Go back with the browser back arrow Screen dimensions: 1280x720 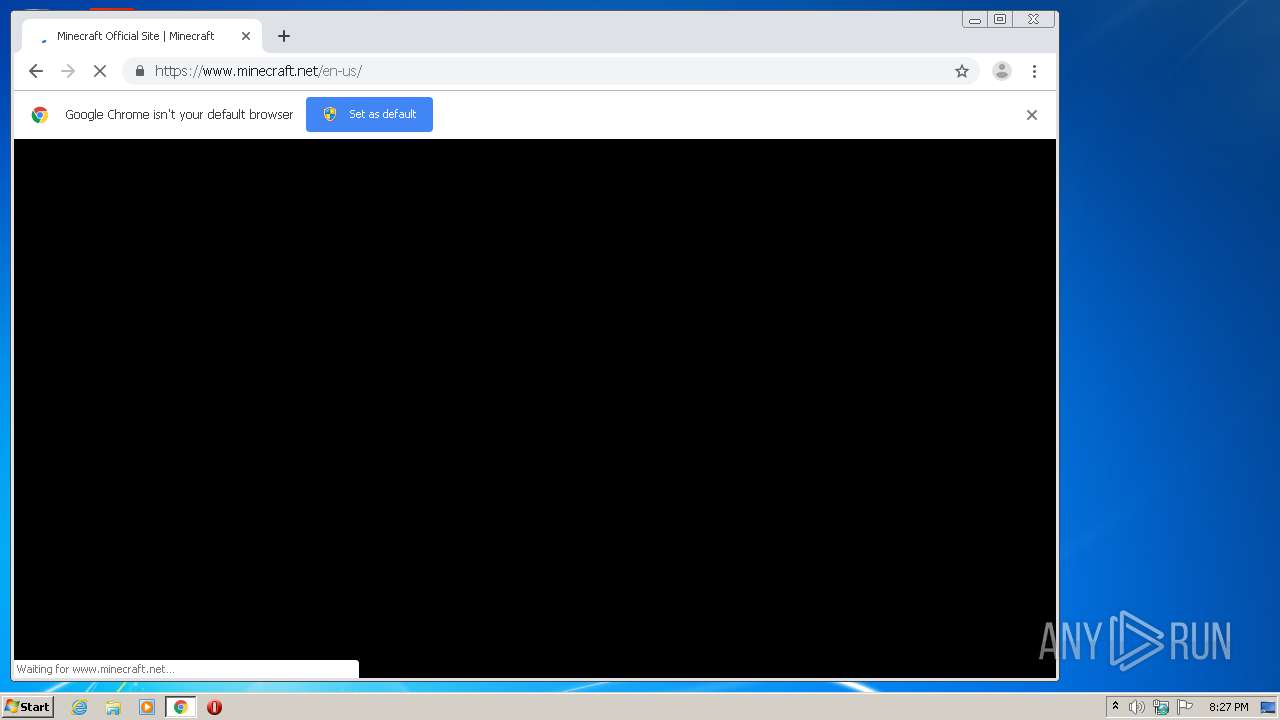(36, 71)
